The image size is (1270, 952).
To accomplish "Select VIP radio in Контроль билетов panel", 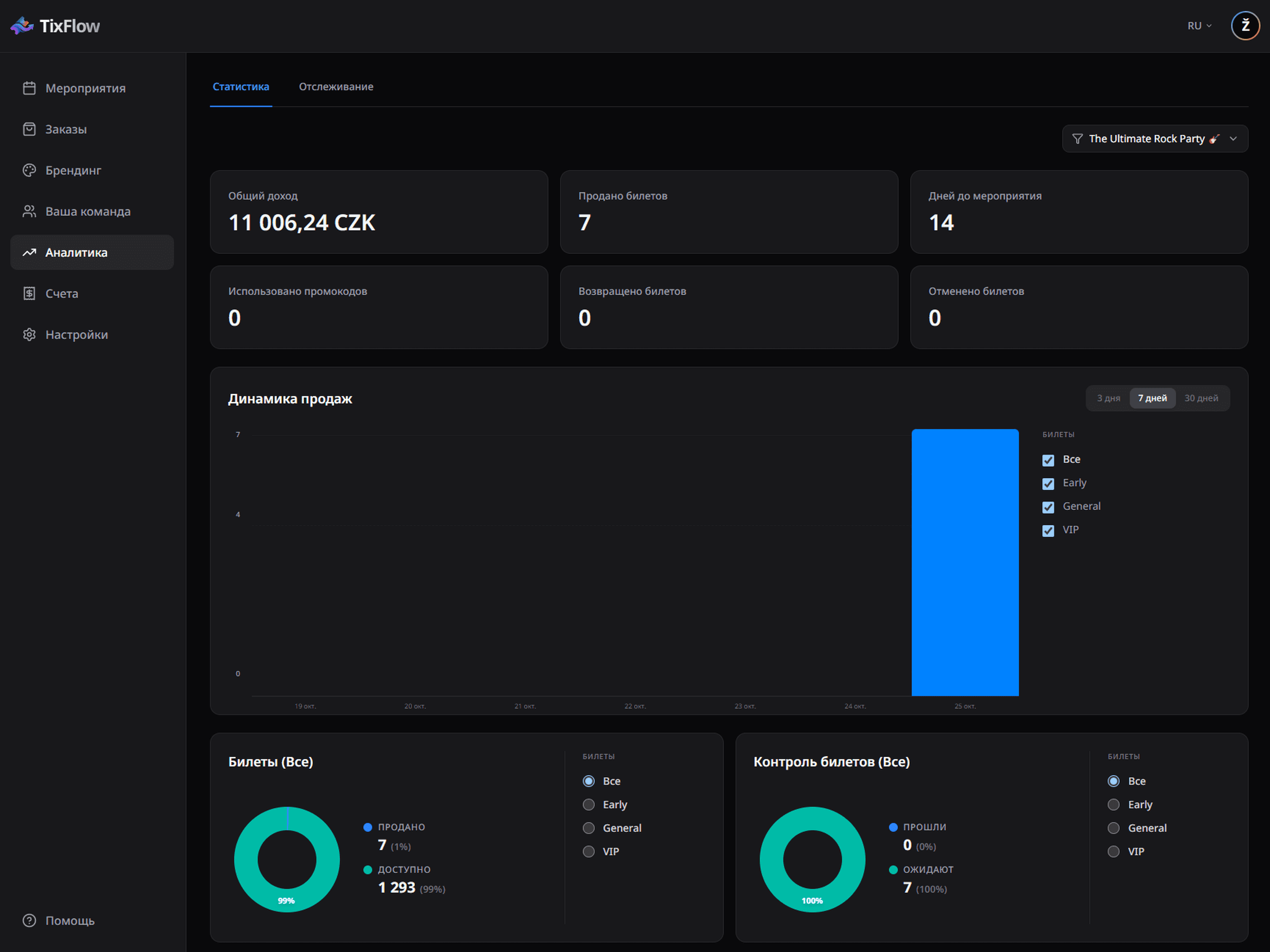I will tap(1113, 852).
